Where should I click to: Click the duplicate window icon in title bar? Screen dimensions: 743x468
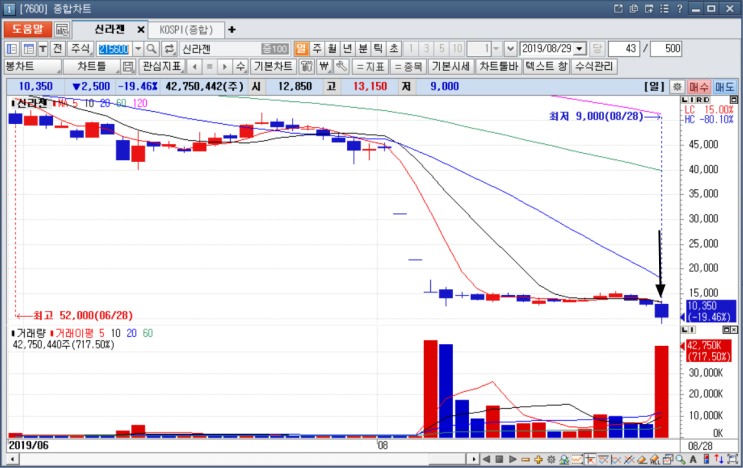click(x=634, y=9)
